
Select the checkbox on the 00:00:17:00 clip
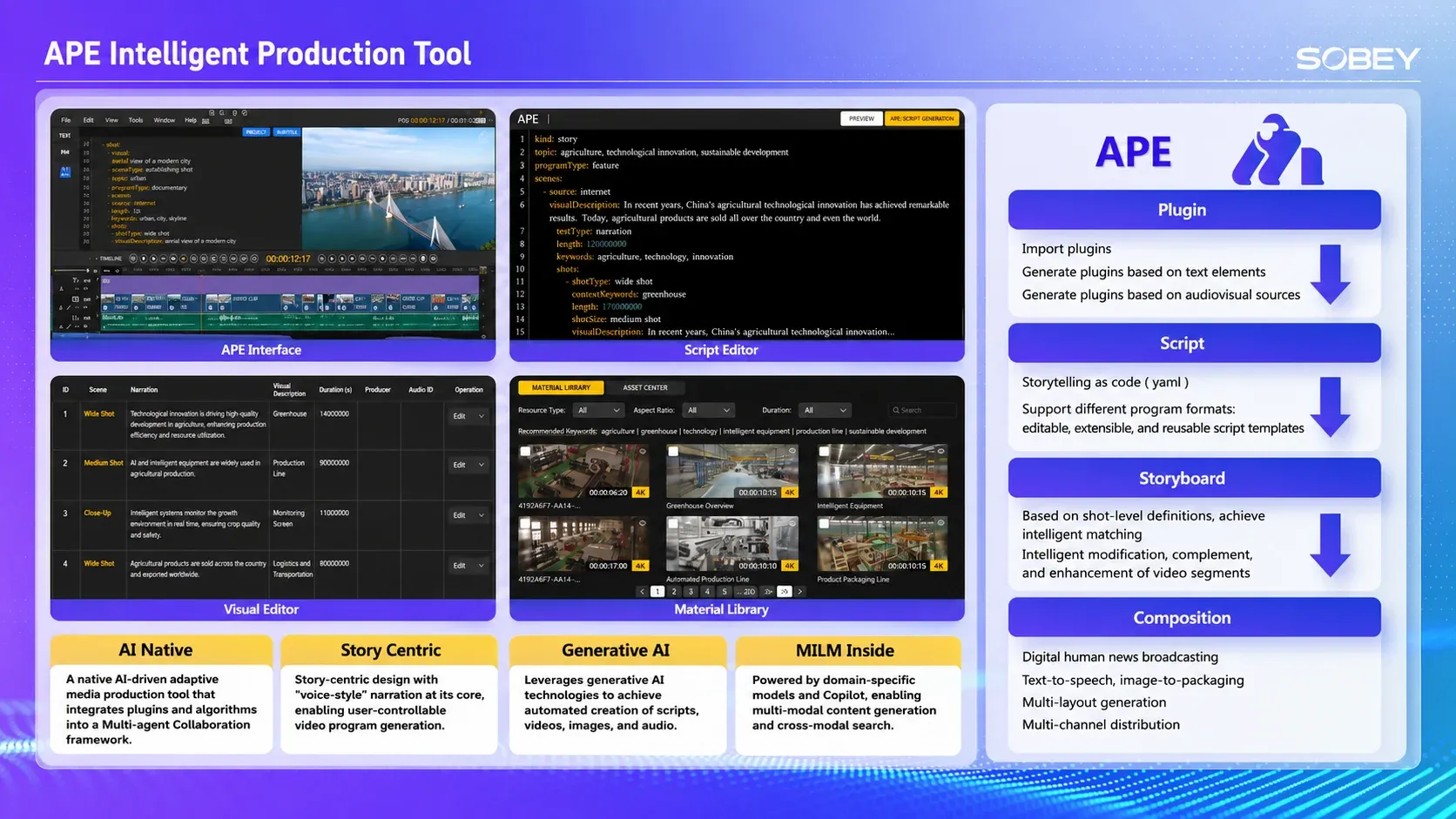pos(525,524)
